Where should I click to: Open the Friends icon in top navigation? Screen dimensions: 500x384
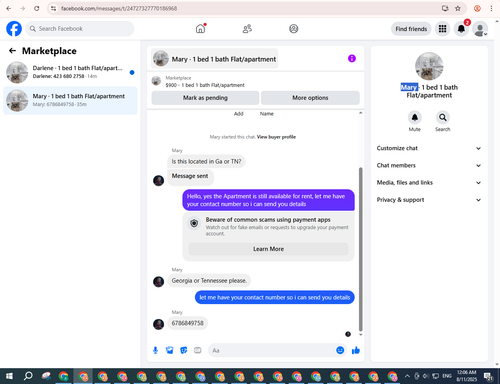coord(247,29)
